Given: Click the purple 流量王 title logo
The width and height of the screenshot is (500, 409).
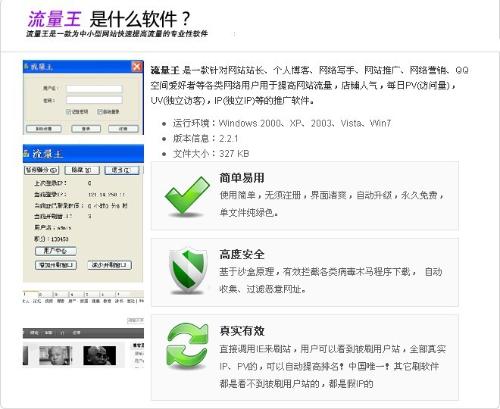Looking at the screenshot, I should click(54, 19).
